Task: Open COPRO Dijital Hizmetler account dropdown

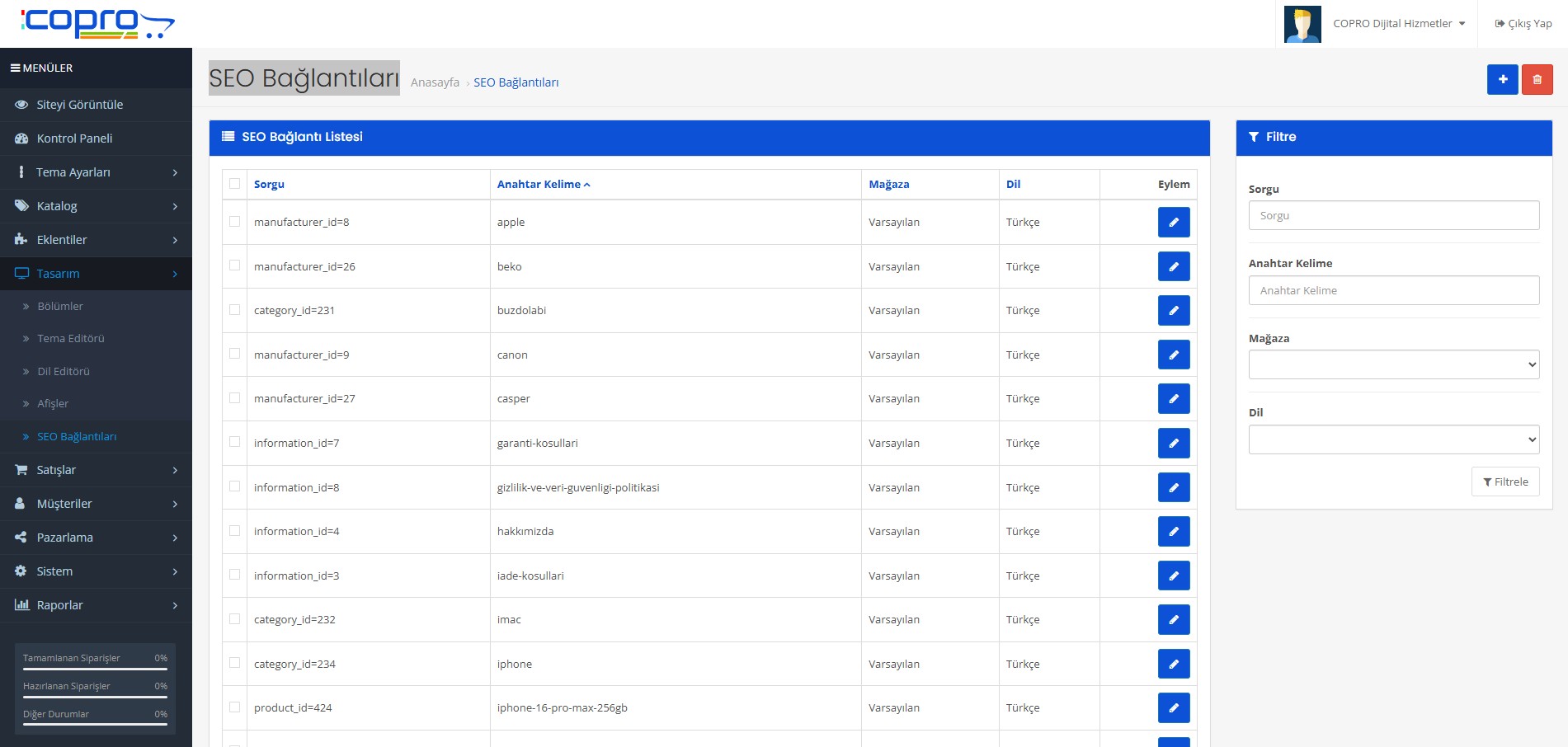Action: (1399, 24)
